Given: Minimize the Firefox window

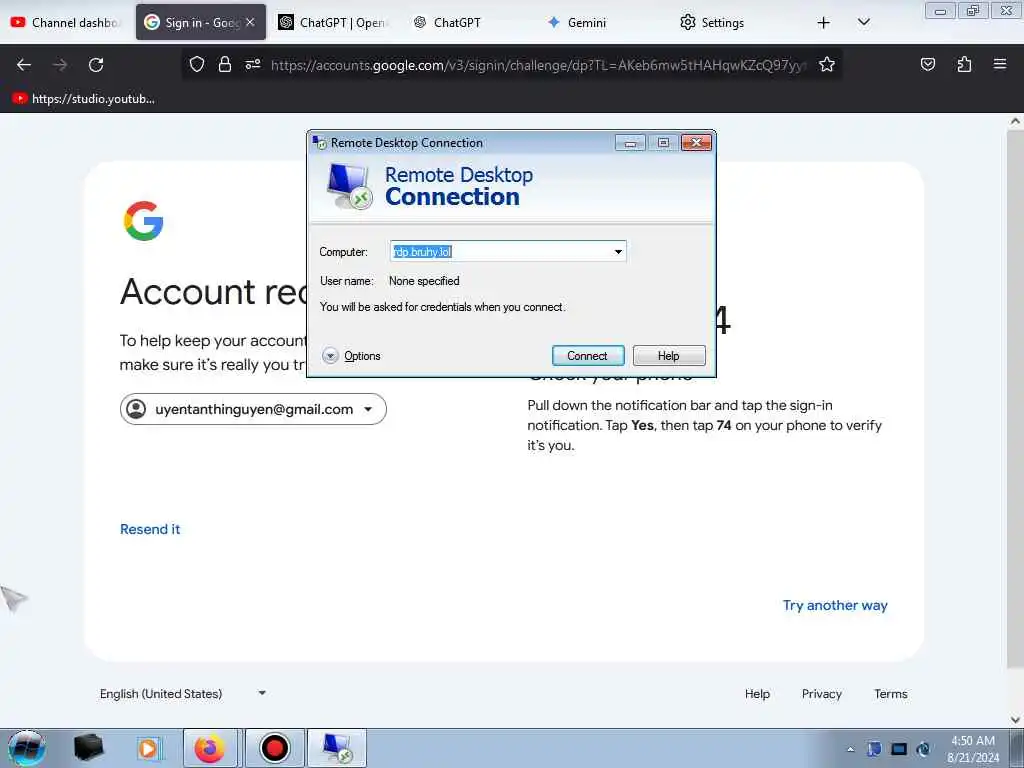Looking at the screenshot, I should [x=940, y=10].
